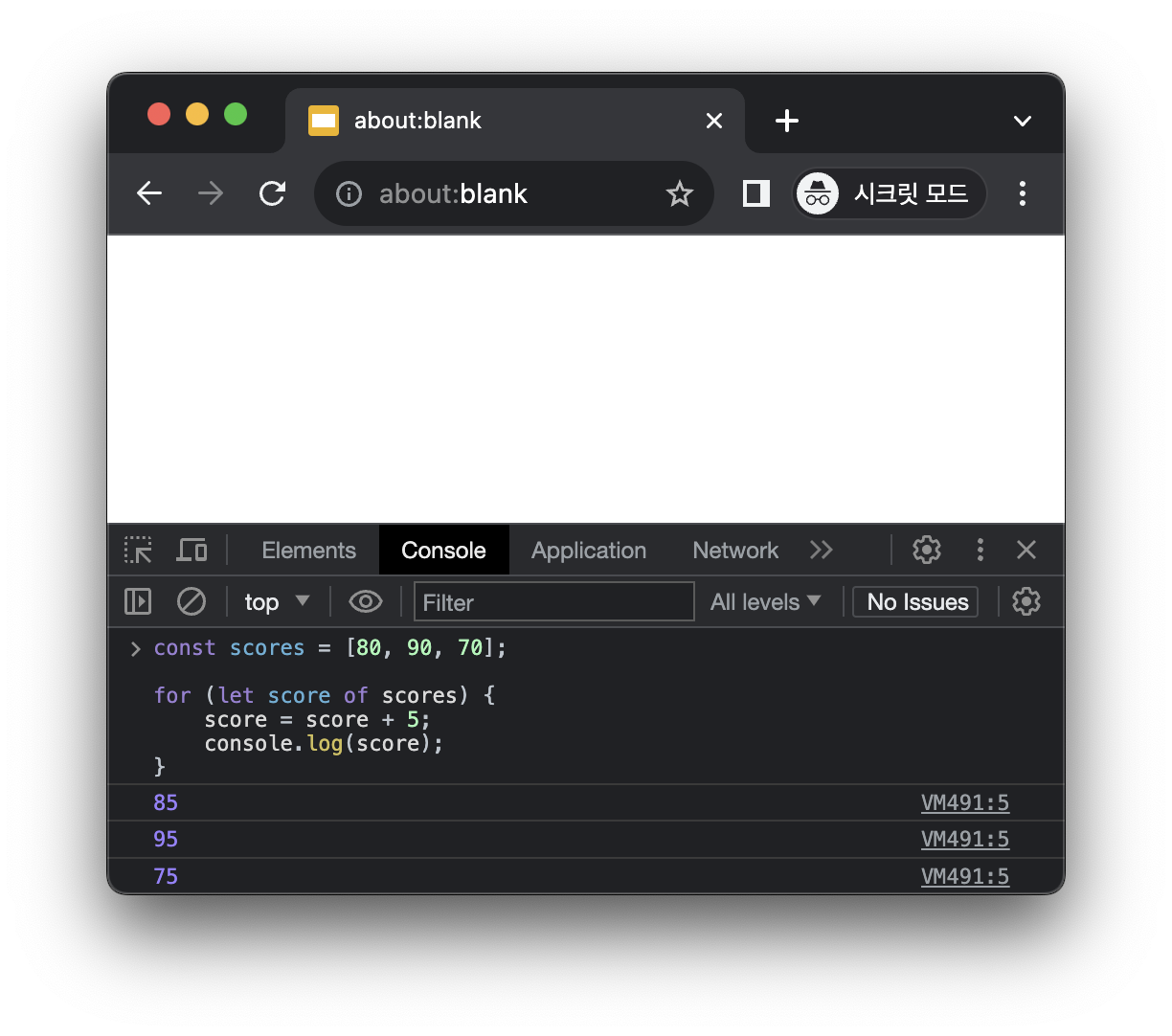Create a live expression with eye icon

tap(365, 601)
